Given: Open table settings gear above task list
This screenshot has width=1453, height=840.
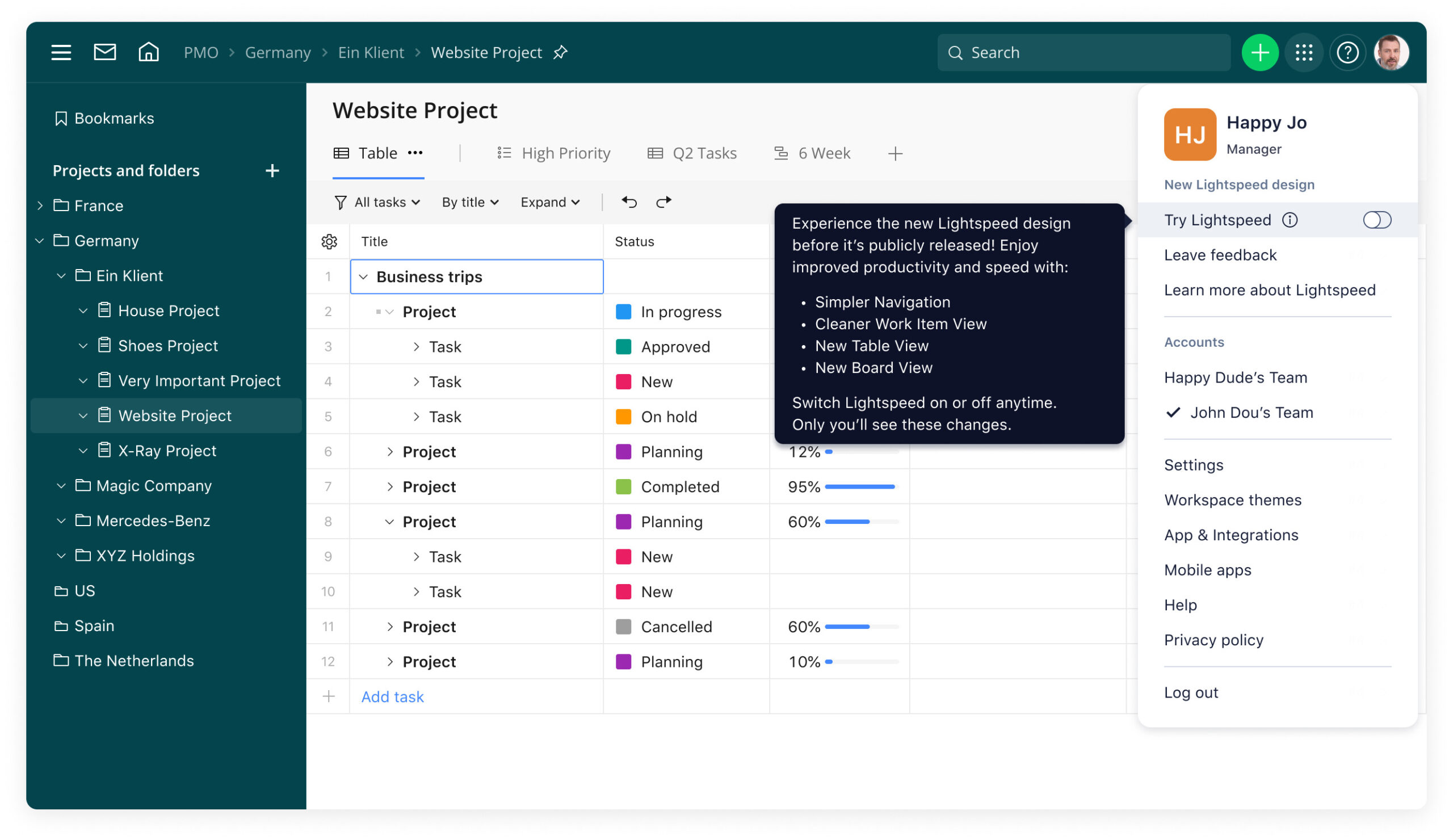Looking at the screenshot, I should point(329,242).
